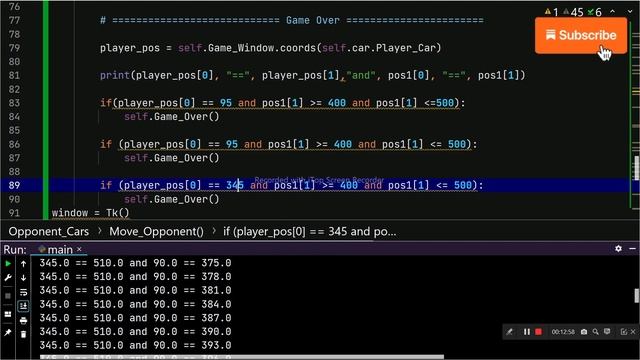This screenshot has width=640, height=360.
Task: Open the yellow warning count indicator
Action: point(551,12)
